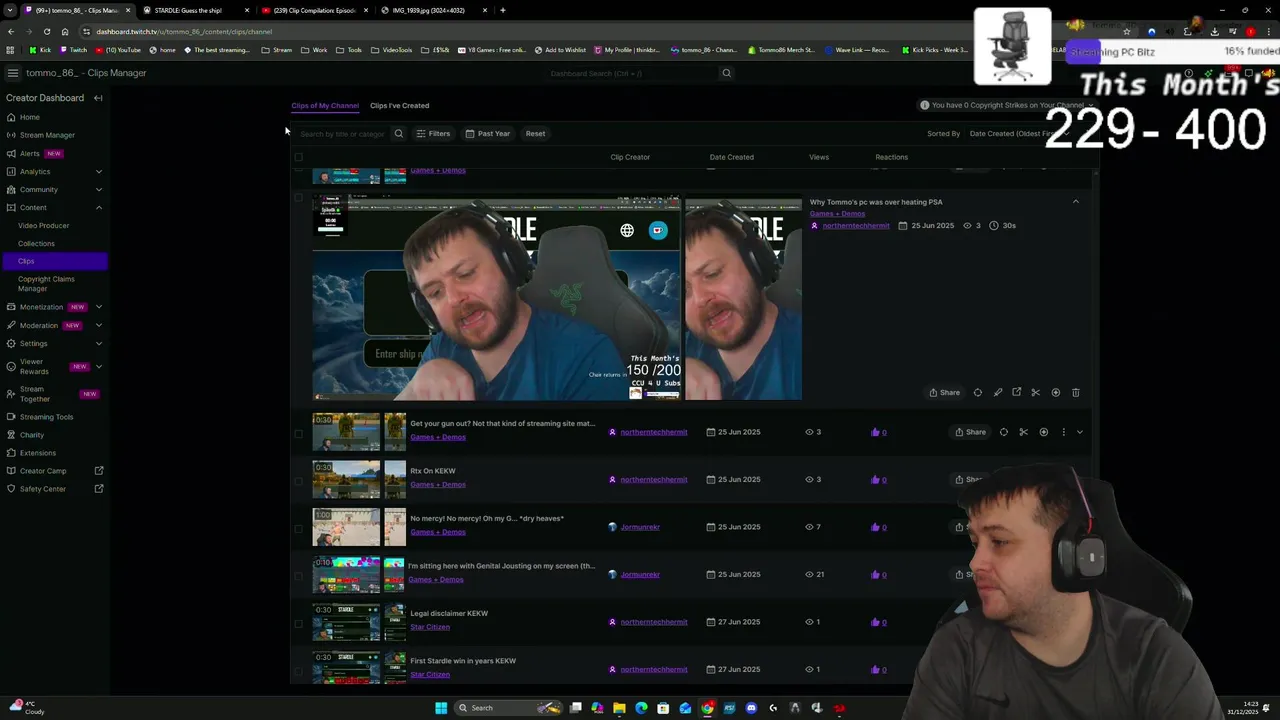Click the Dashboard Search field
The image size is (1280, 720).
[x=632, y=73]
